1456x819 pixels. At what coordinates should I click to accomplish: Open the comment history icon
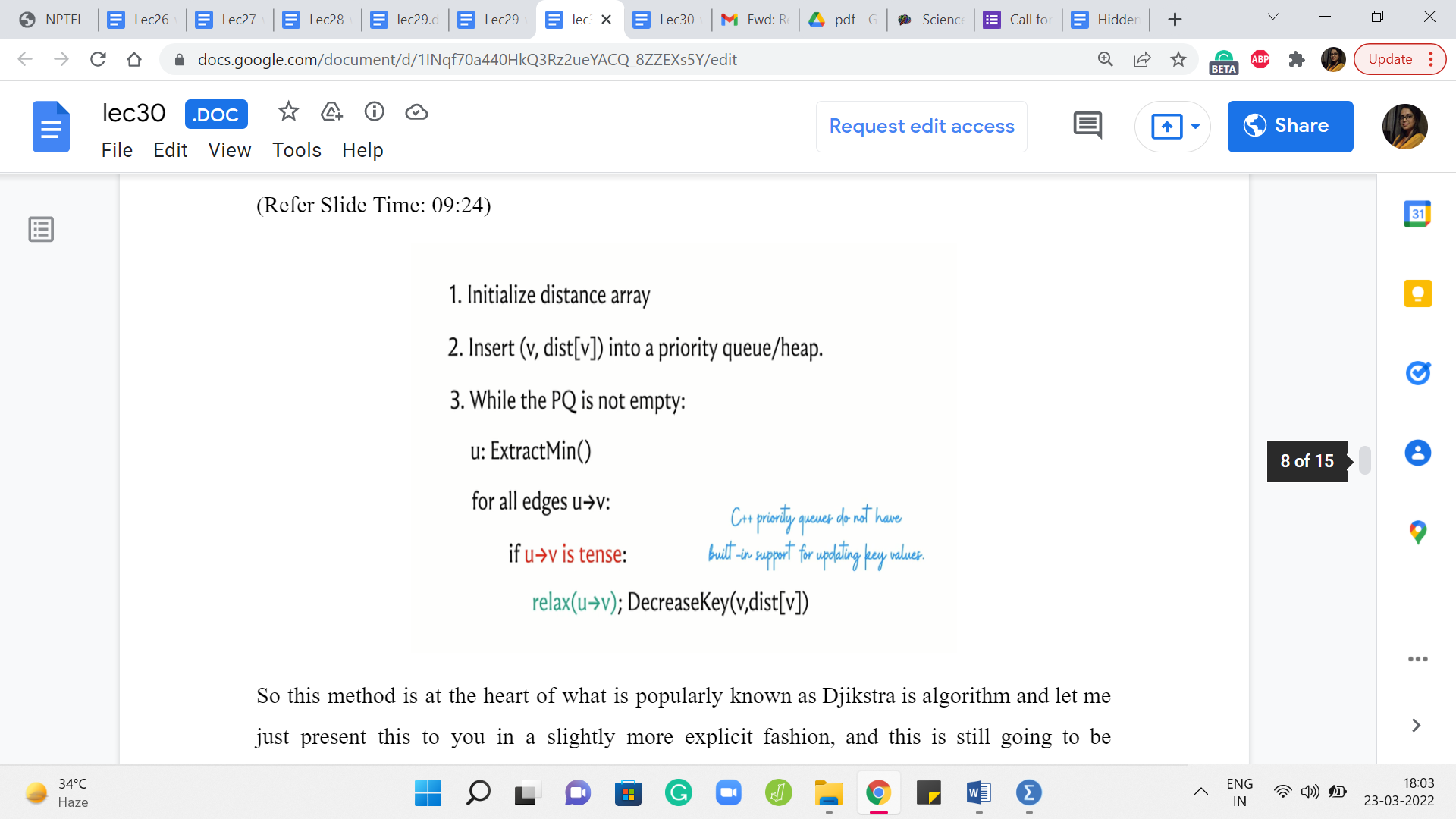point(1087,126)
